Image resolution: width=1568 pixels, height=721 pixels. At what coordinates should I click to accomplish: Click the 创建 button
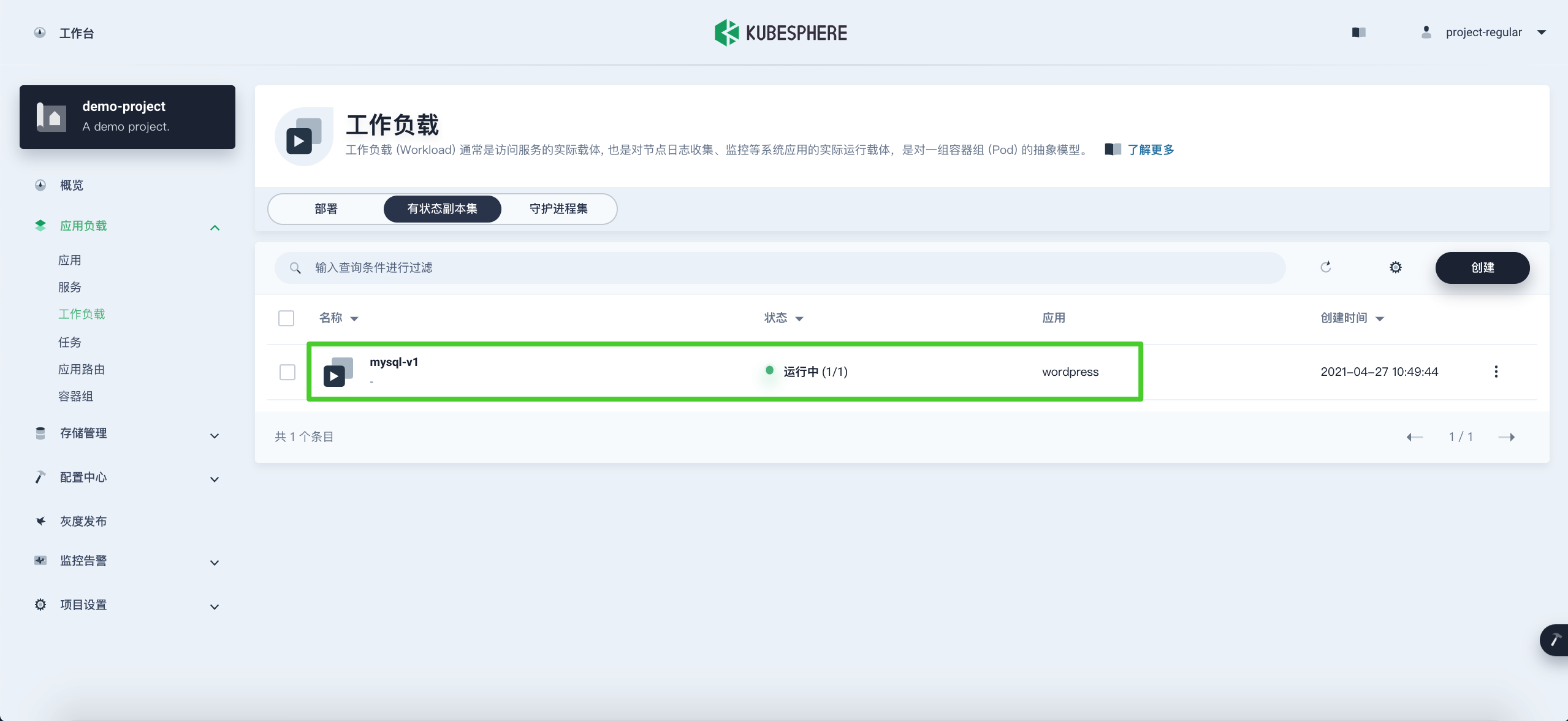coord(1482,267)
